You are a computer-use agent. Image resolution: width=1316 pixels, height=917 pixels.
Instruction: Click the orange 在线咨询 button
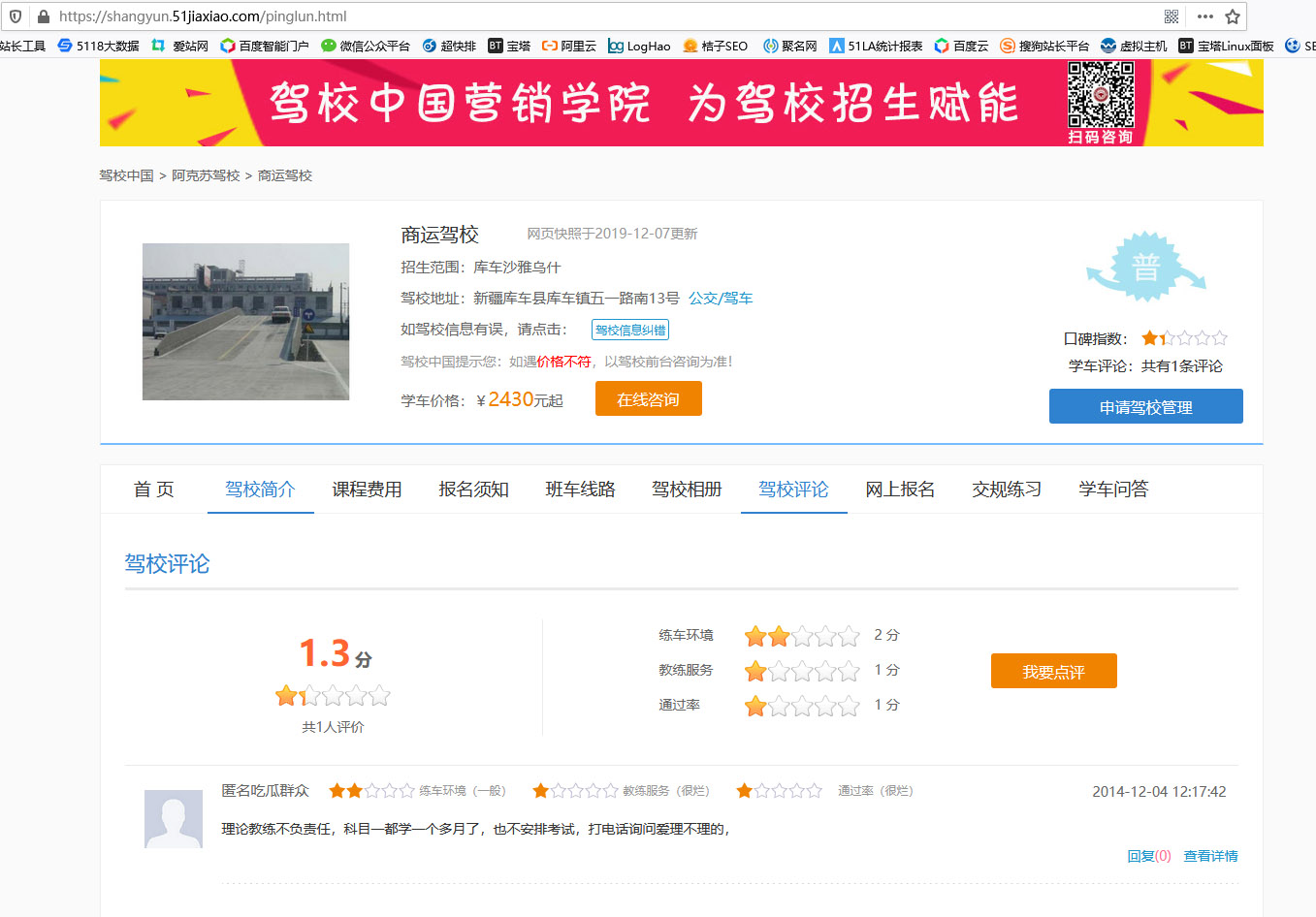click(x=649, y=399)
